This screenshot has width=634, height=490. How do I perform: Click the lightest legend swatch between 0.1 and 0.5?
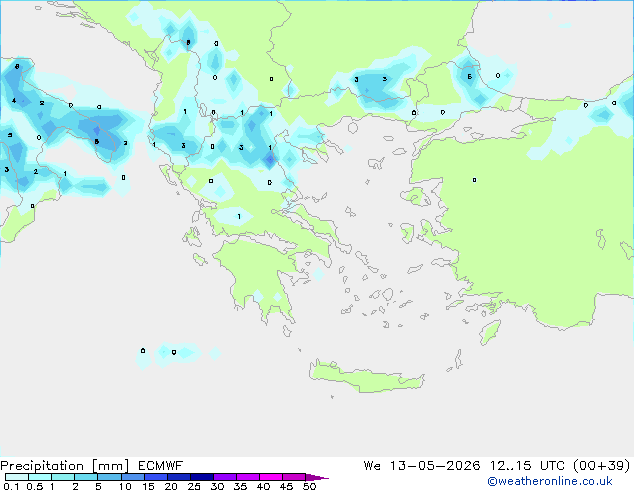point(17,477)
